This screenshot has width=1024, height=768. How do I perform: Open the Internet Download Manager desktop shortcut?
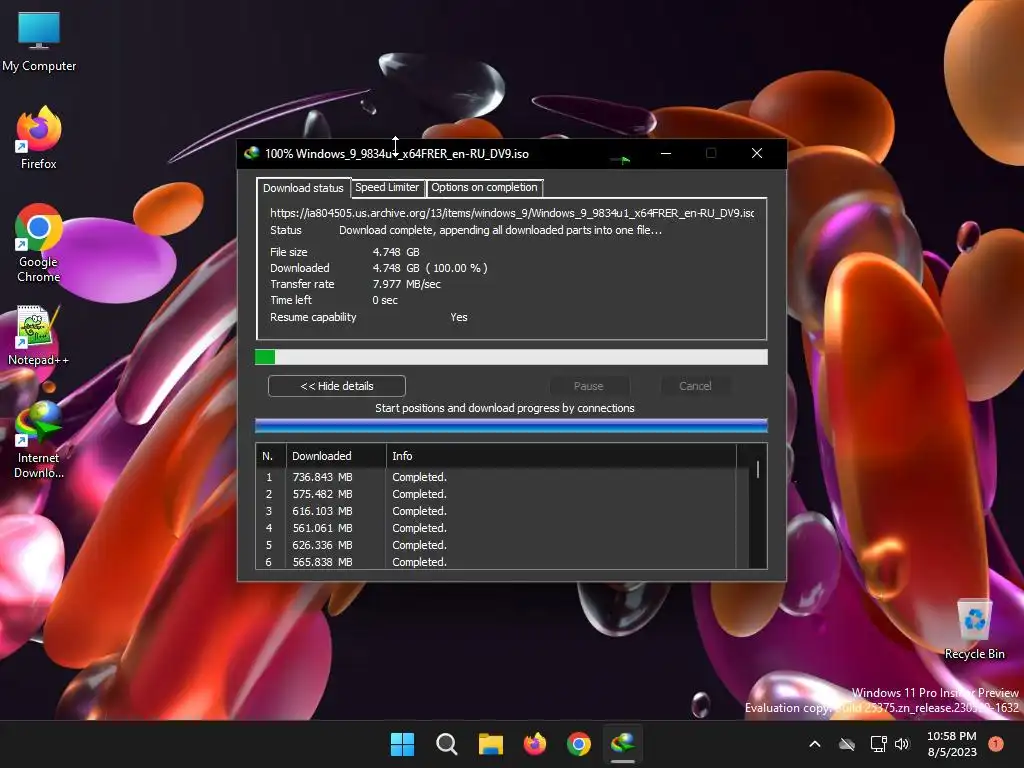tap(39, 440)
